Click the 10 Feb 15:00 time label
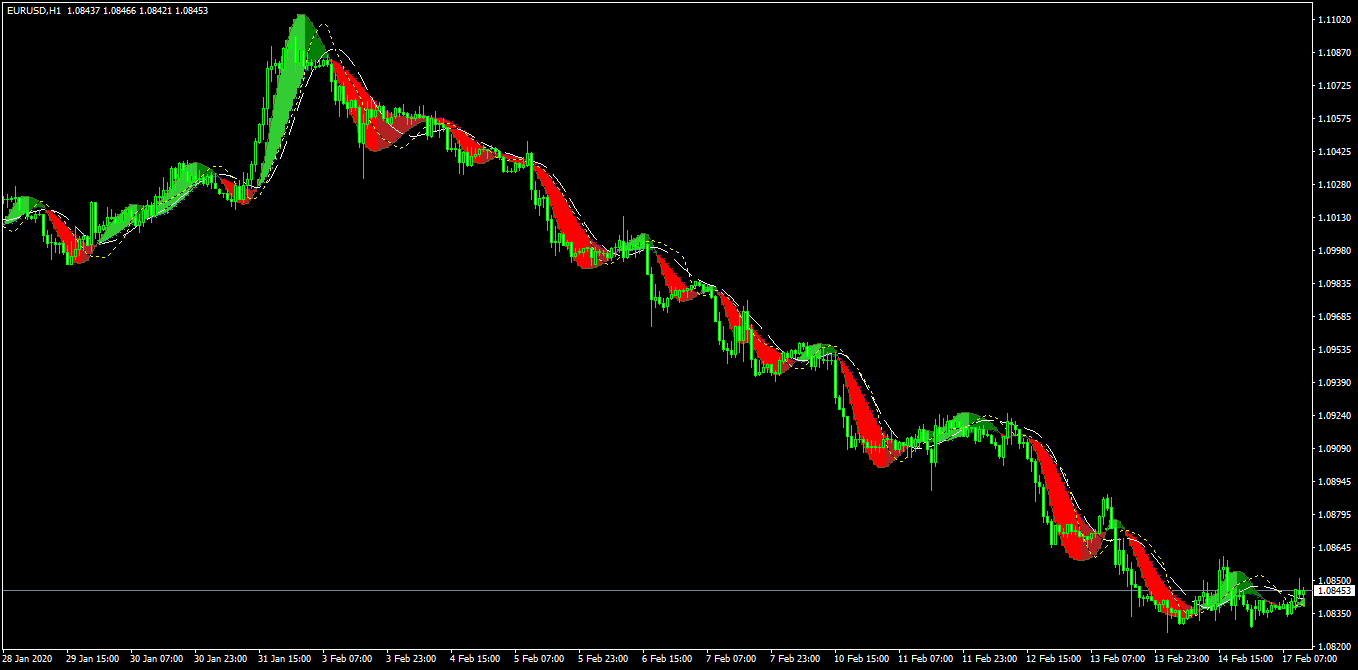The width and height of the screenshot is (1358, 670). [861, 660]
